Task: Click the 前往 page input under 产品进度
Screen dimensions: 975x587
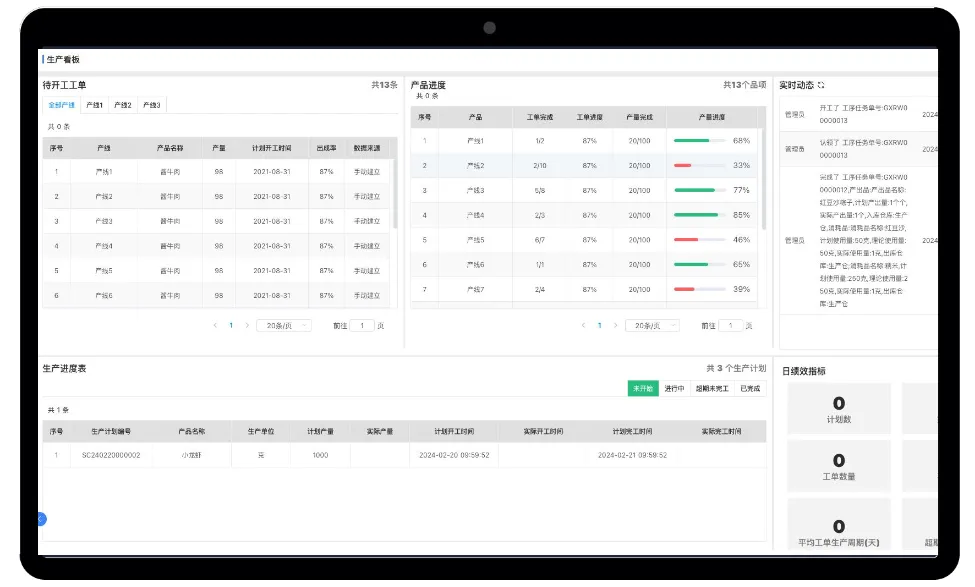Action: 731,325
